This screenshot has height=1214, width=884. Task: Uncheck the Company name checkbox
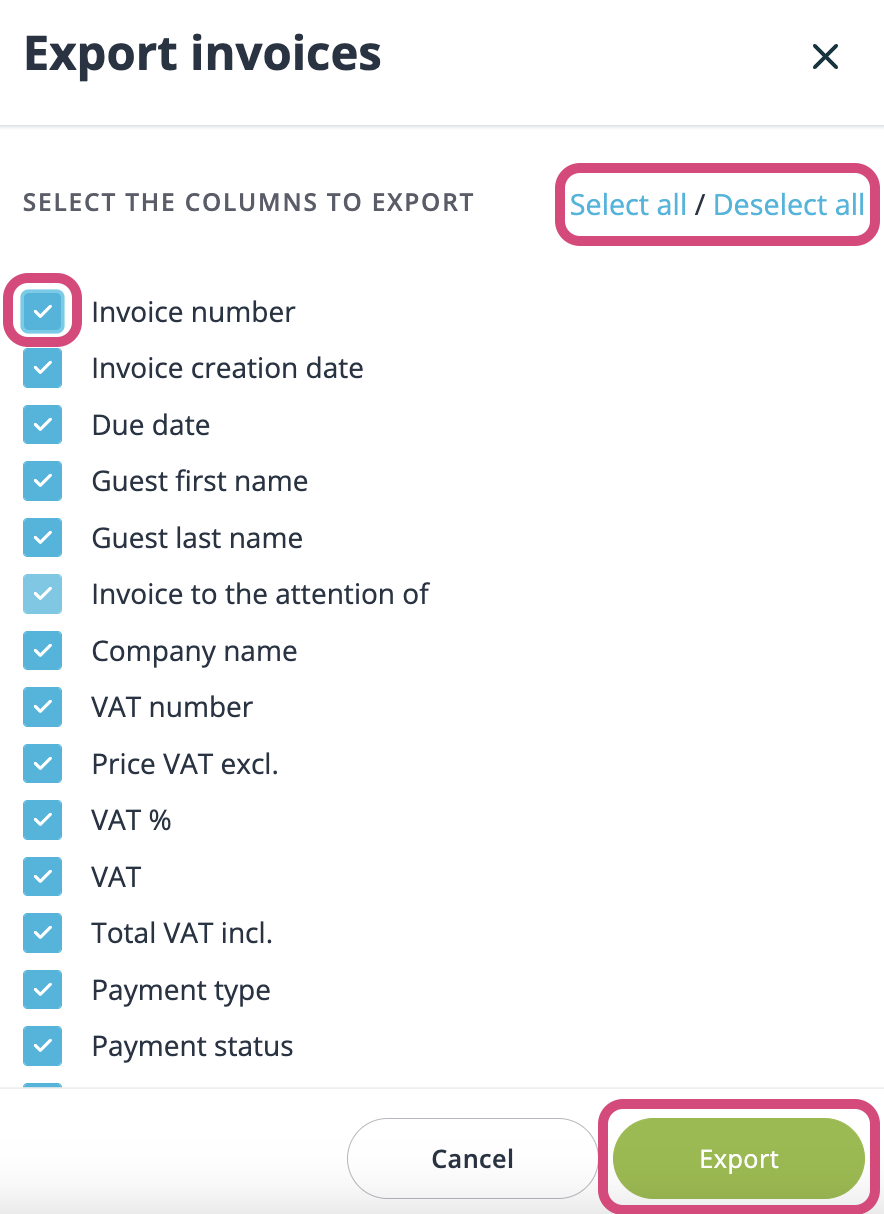coord(42,650)
